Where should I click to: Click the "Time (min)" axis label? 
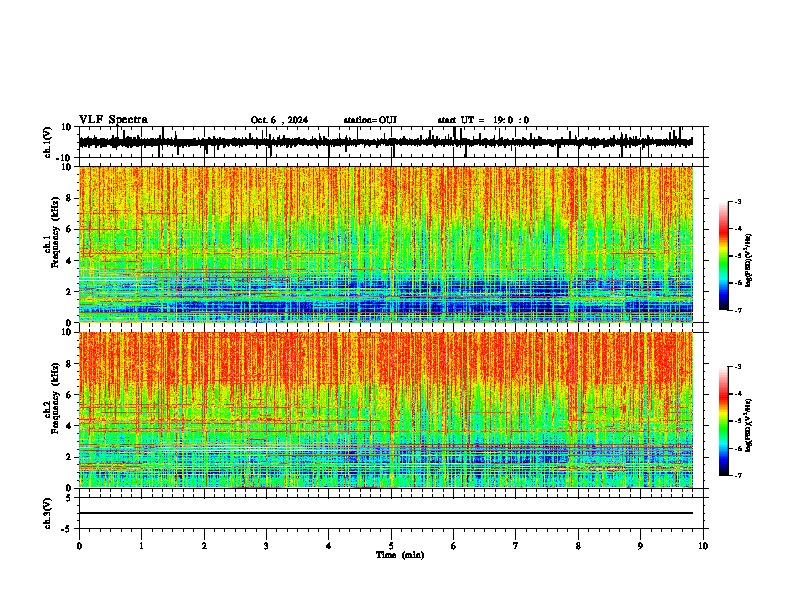tap(400, 555)
